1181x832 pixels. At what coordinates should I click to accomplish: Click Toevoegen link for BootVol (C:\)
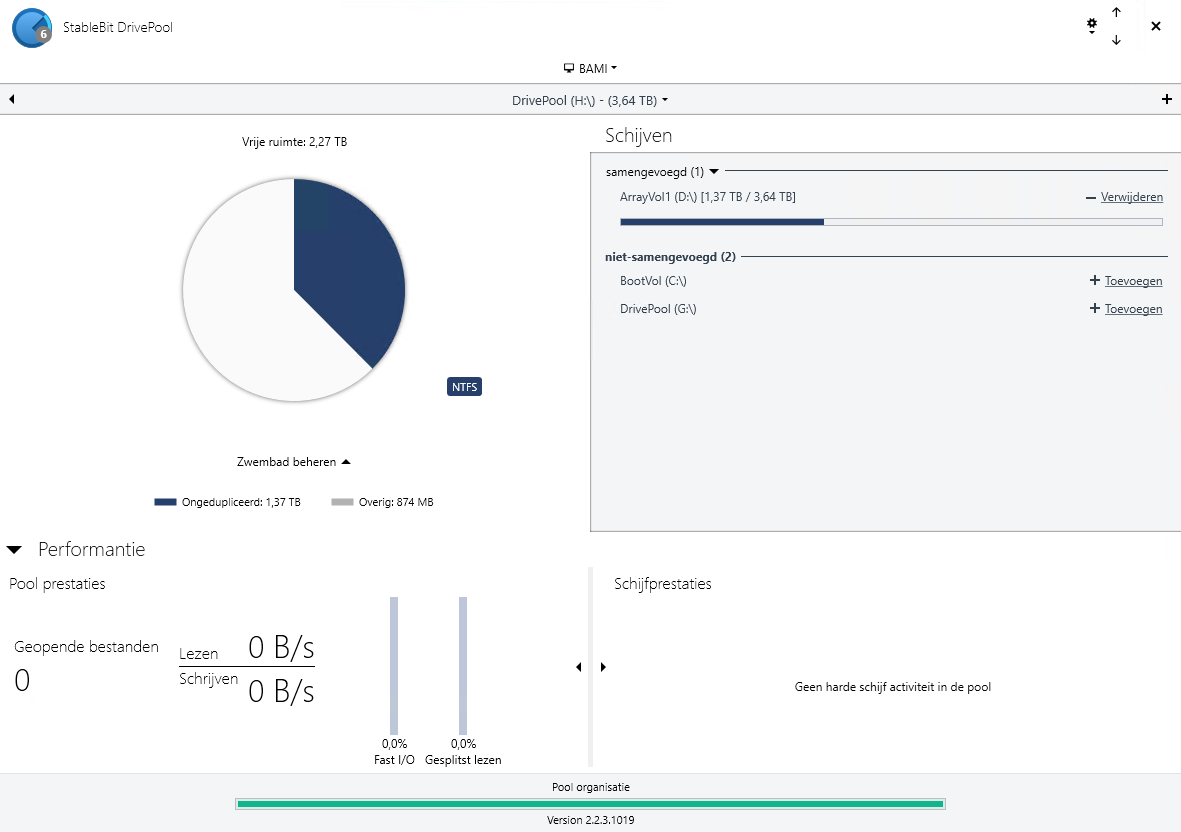pos(1134,281)
